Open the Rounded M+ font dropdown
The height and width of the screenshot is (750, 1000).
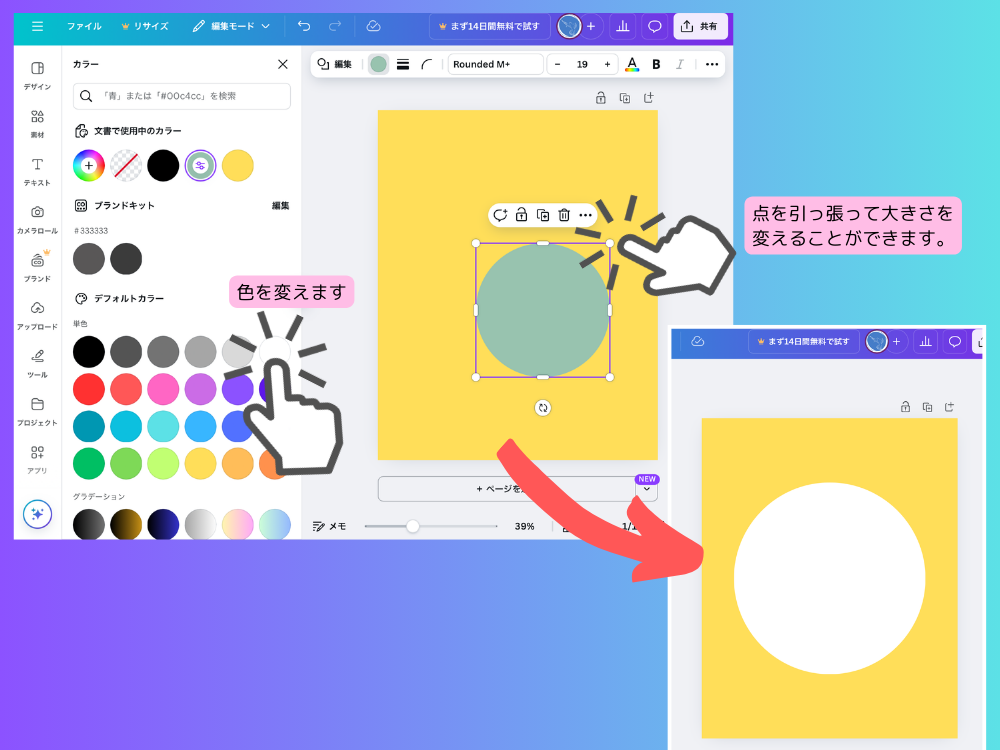(495, 64)
